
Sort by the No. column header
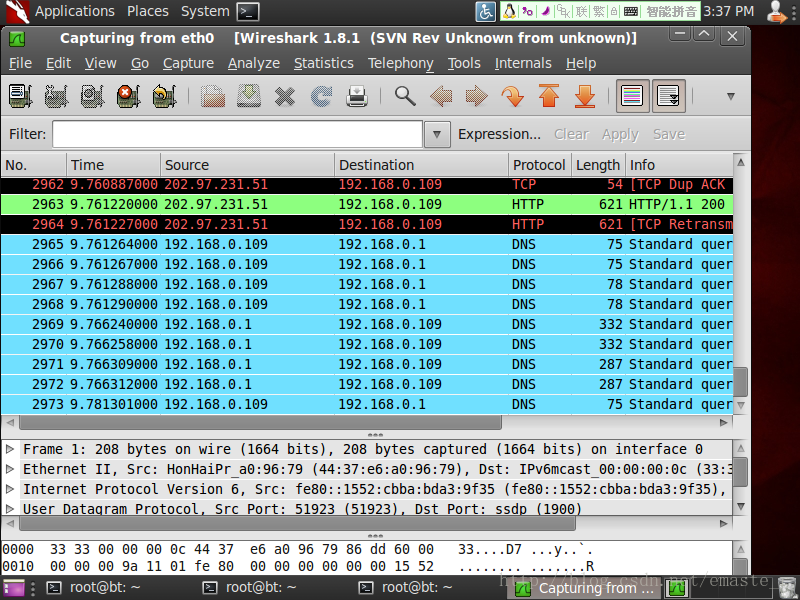point(34,165)
